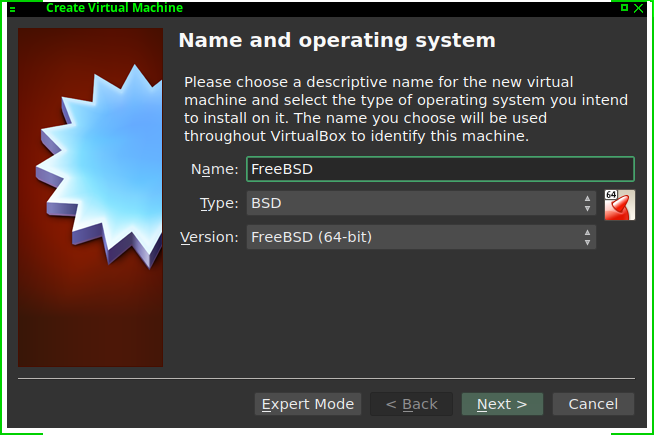The width and height of the screenshot is (654, 435).
Task: Maximize the Create Virtual Machine window
Action: (624, 8)
